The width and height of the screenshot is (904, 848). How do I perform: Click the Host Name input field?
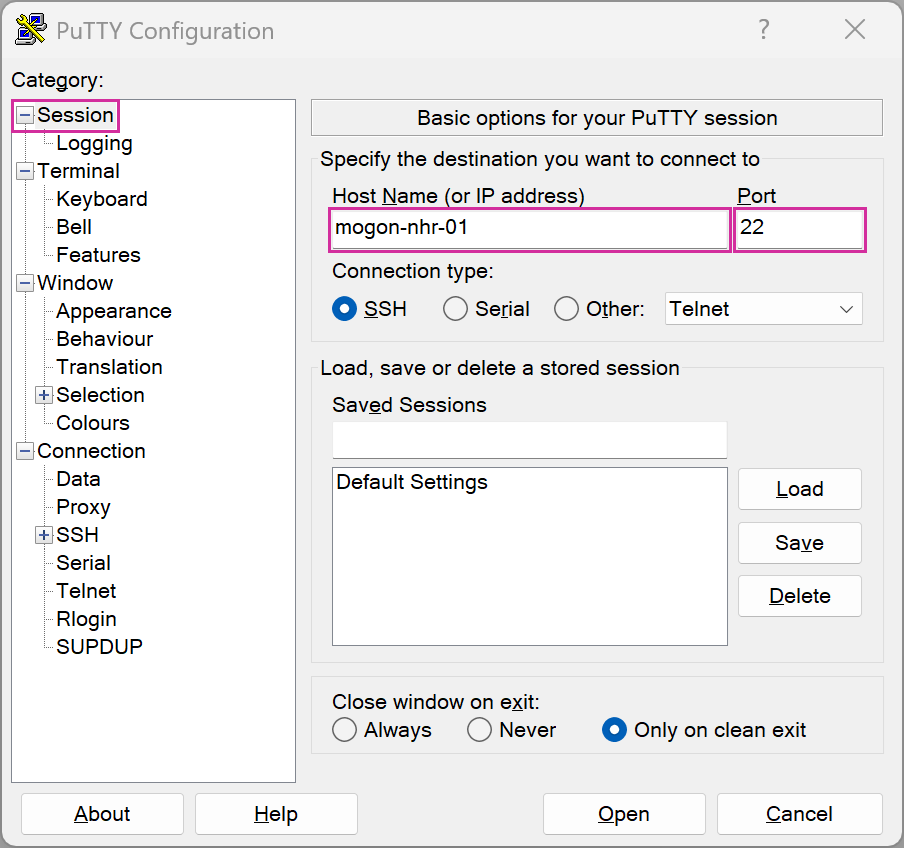point(529,228)
